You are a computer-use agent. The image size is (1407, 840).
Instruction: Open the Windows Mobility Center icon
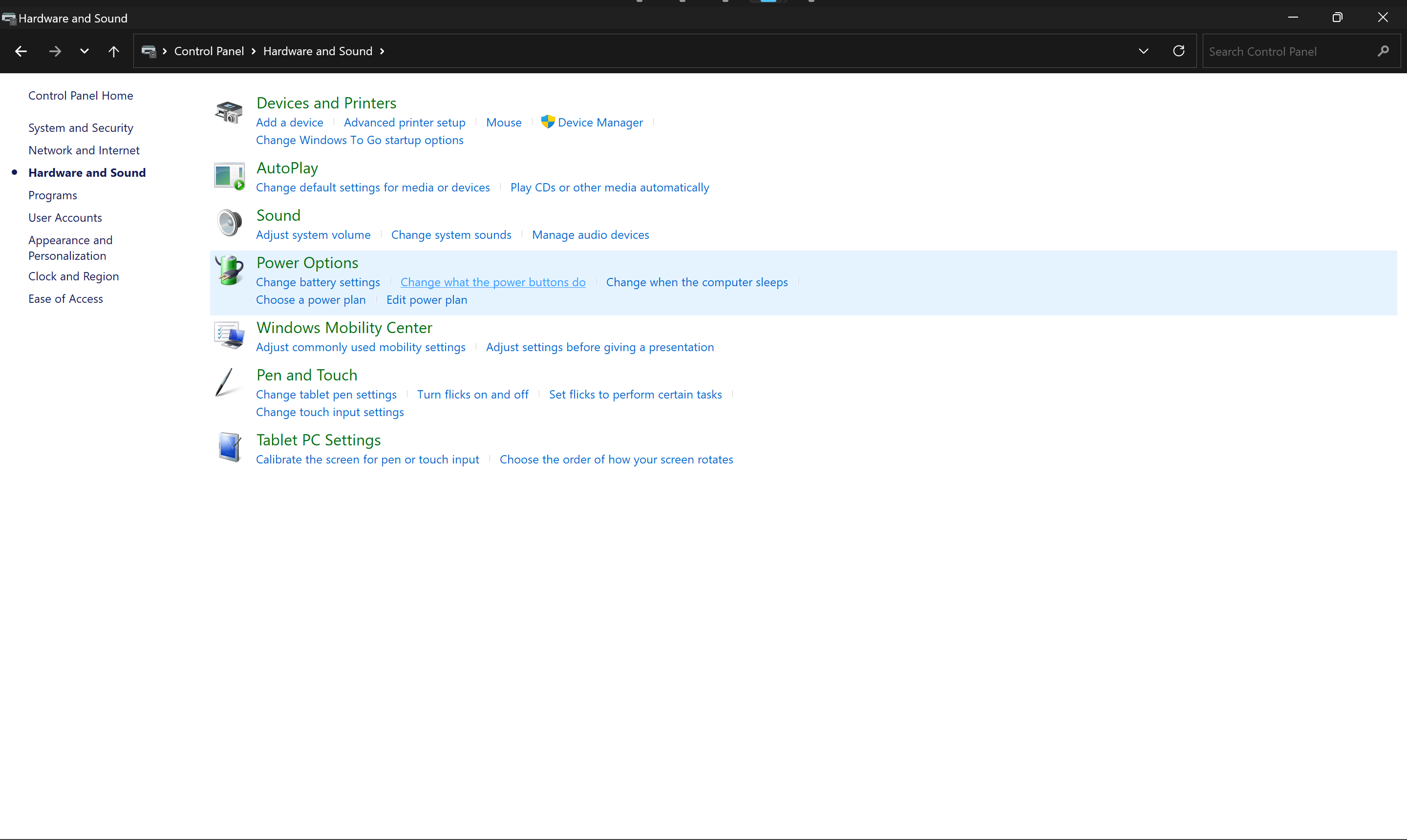point(229,335)
